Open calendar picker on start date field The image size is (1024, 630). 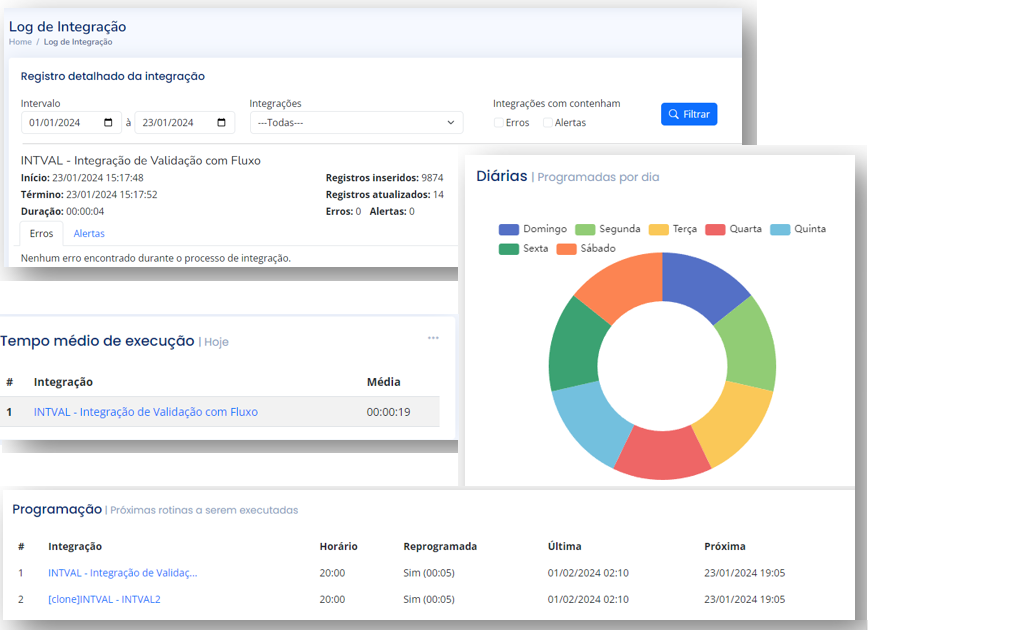(108, 123)
